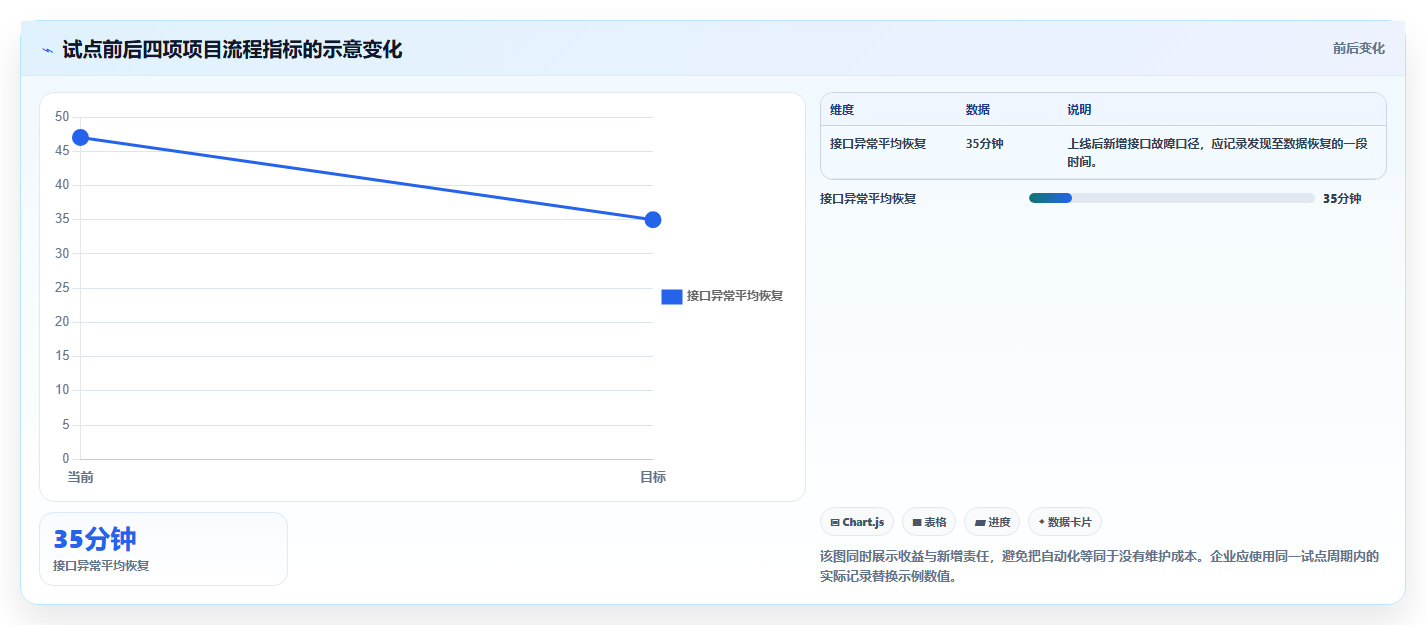Image resolution: width=1426 pixels, height=625 pixels.
Task: Click the 接口异常平均恢复 progress bar
Action: pyautogui.click(x=1171, y=198)
